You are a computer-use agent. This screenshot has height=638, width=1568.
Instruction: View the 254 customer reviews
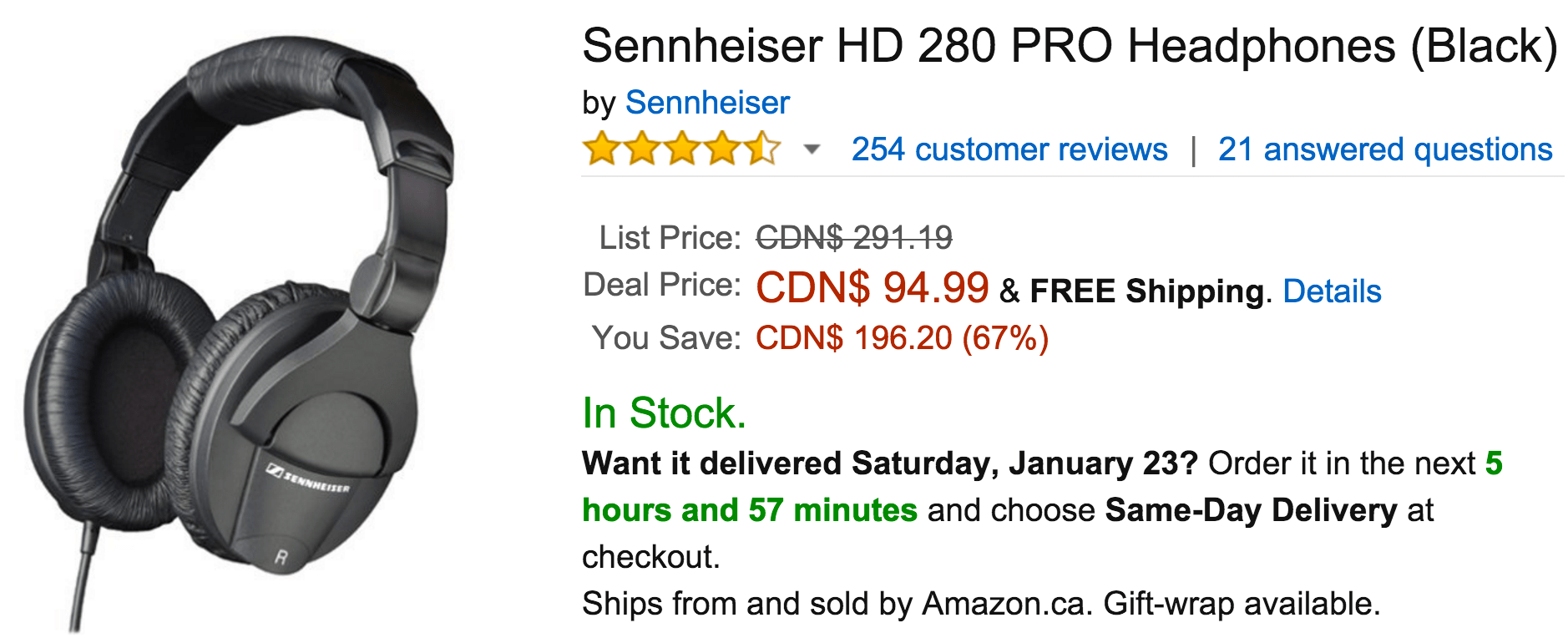[1009, 149]
